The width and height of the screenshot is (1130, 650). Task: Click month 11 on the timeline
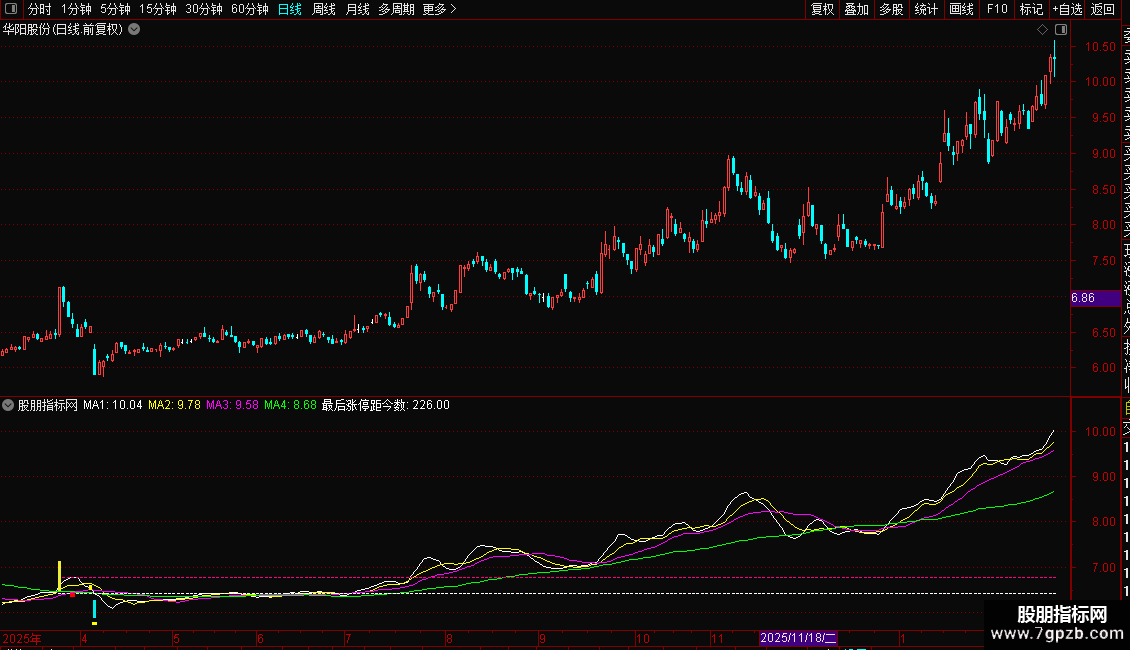pyautogui.click(x=717, y=638)
